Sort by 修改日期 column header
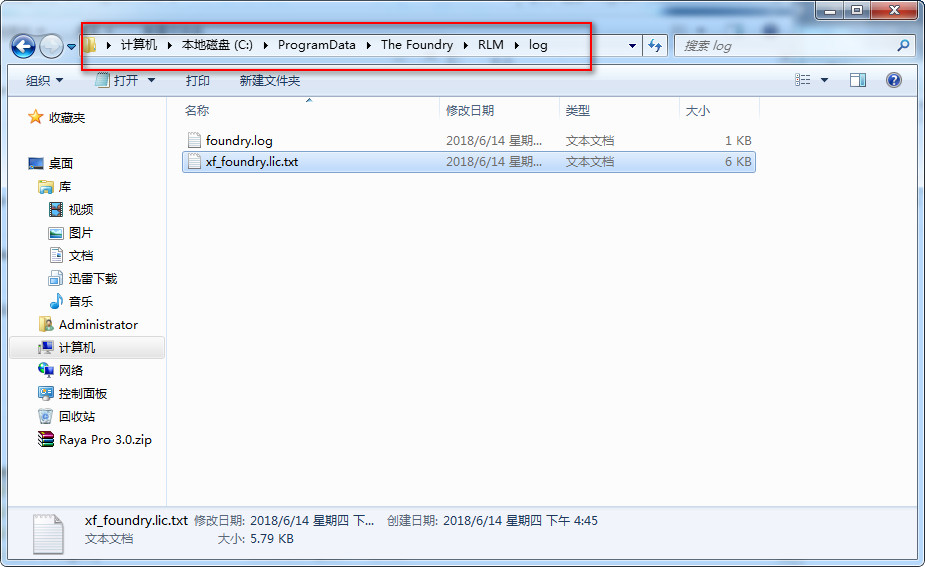 point(470,110)
